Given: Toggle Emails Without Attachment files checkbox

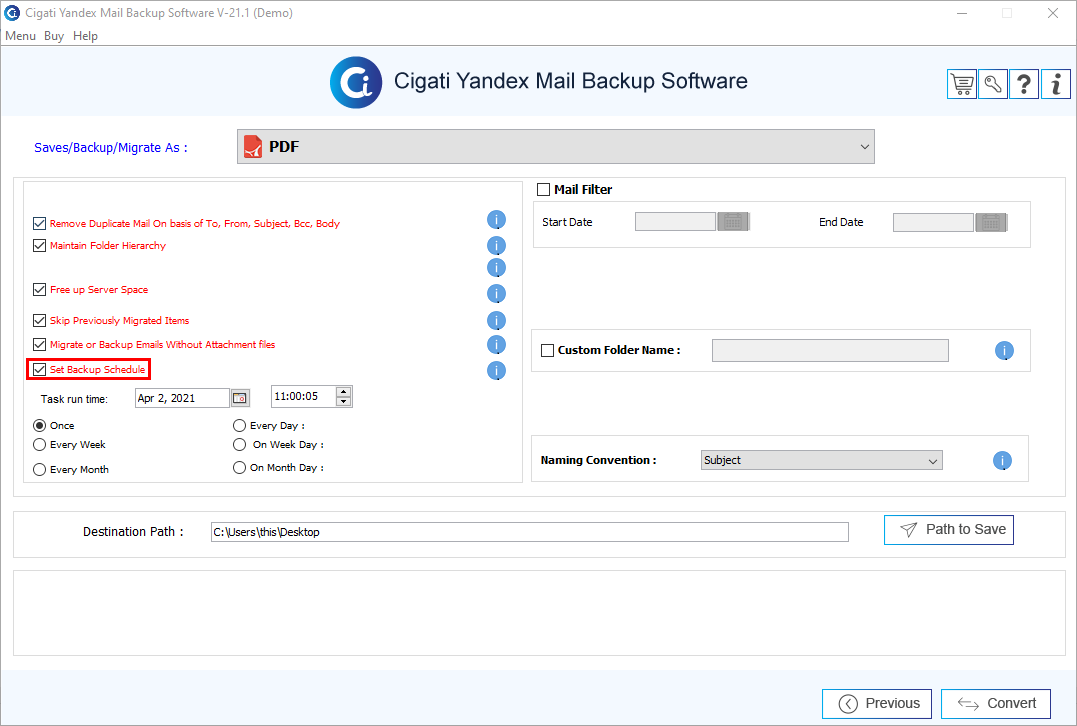Looking at the screenshot, I should click(x=40, y=344).
